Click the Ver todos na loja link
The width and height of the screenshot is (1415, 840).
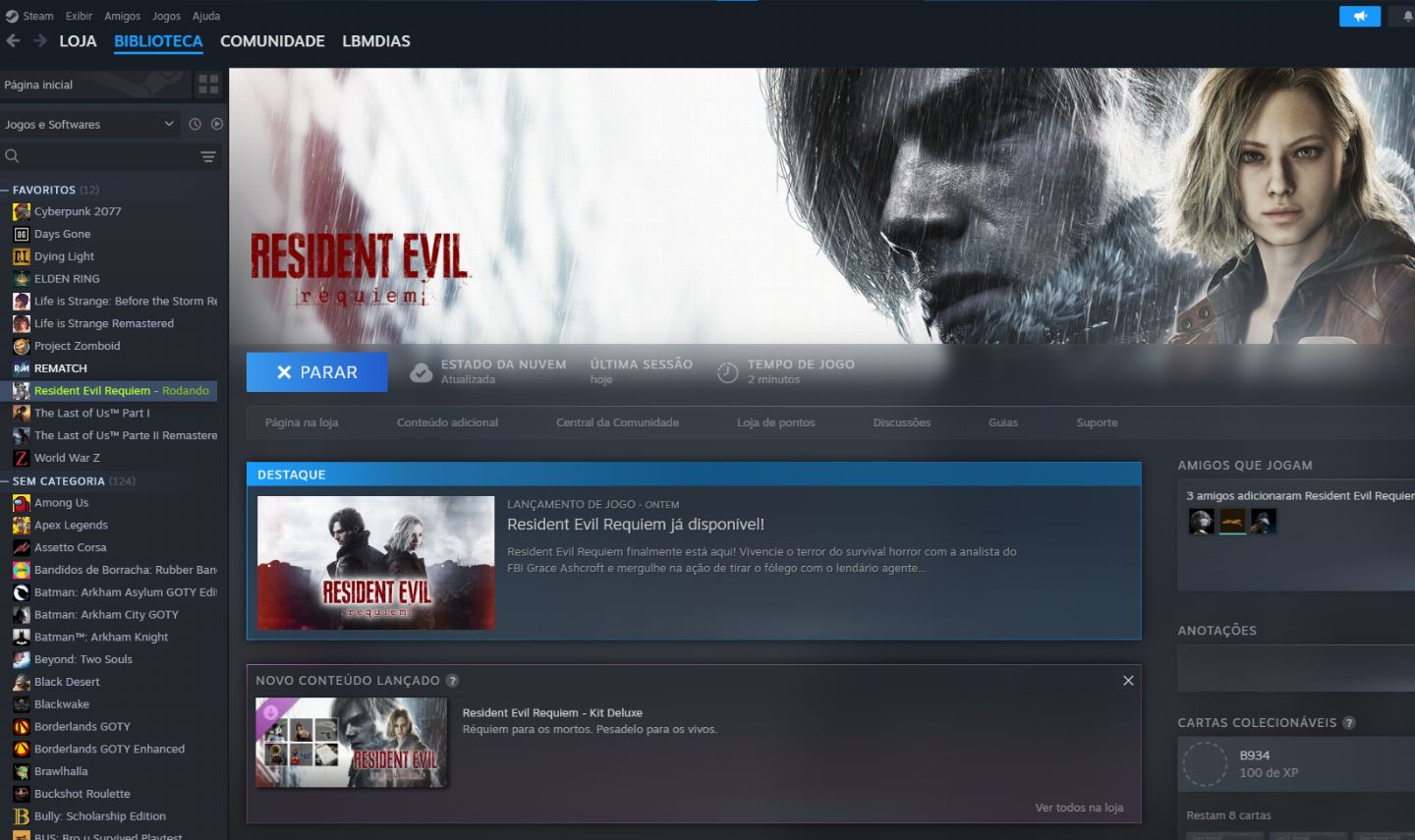click(1079, 808)
